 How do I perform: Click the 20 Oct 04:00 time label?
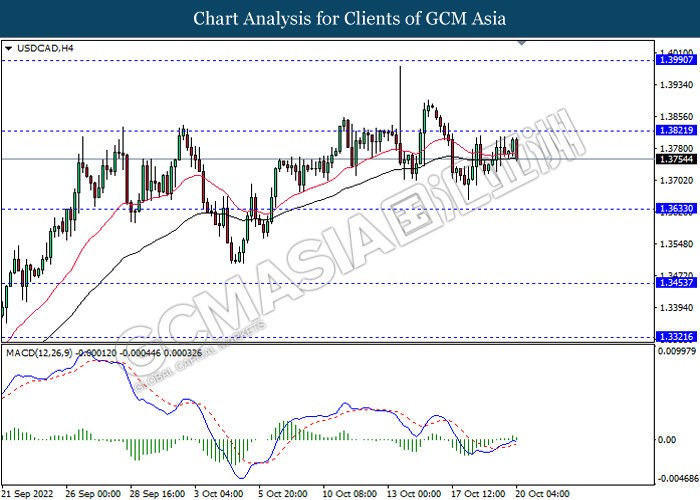pyautogui.click(x=543, y=494)
